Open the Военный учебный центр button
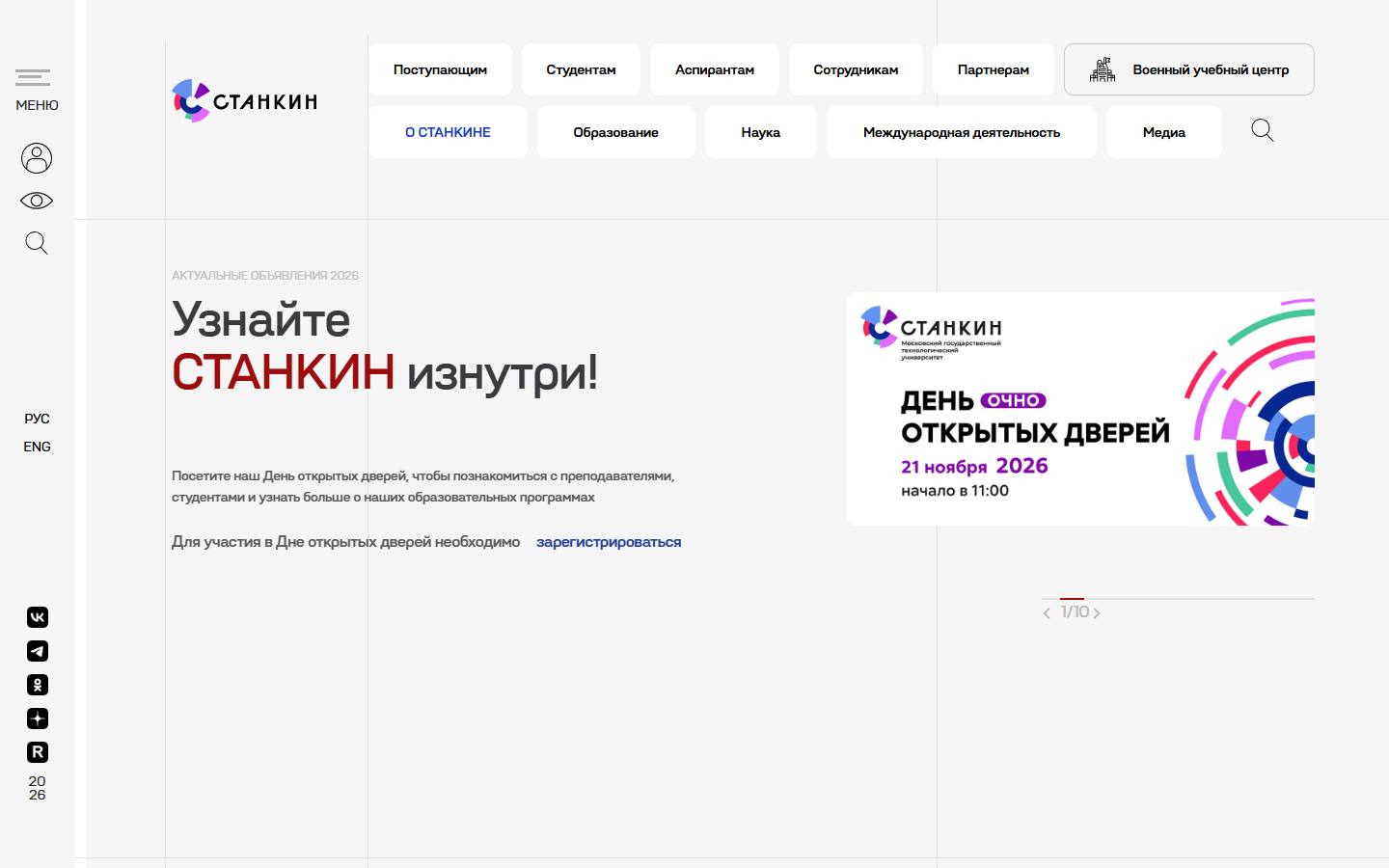This screenshot has width=1389, height=868. [x=1189, y=69]
